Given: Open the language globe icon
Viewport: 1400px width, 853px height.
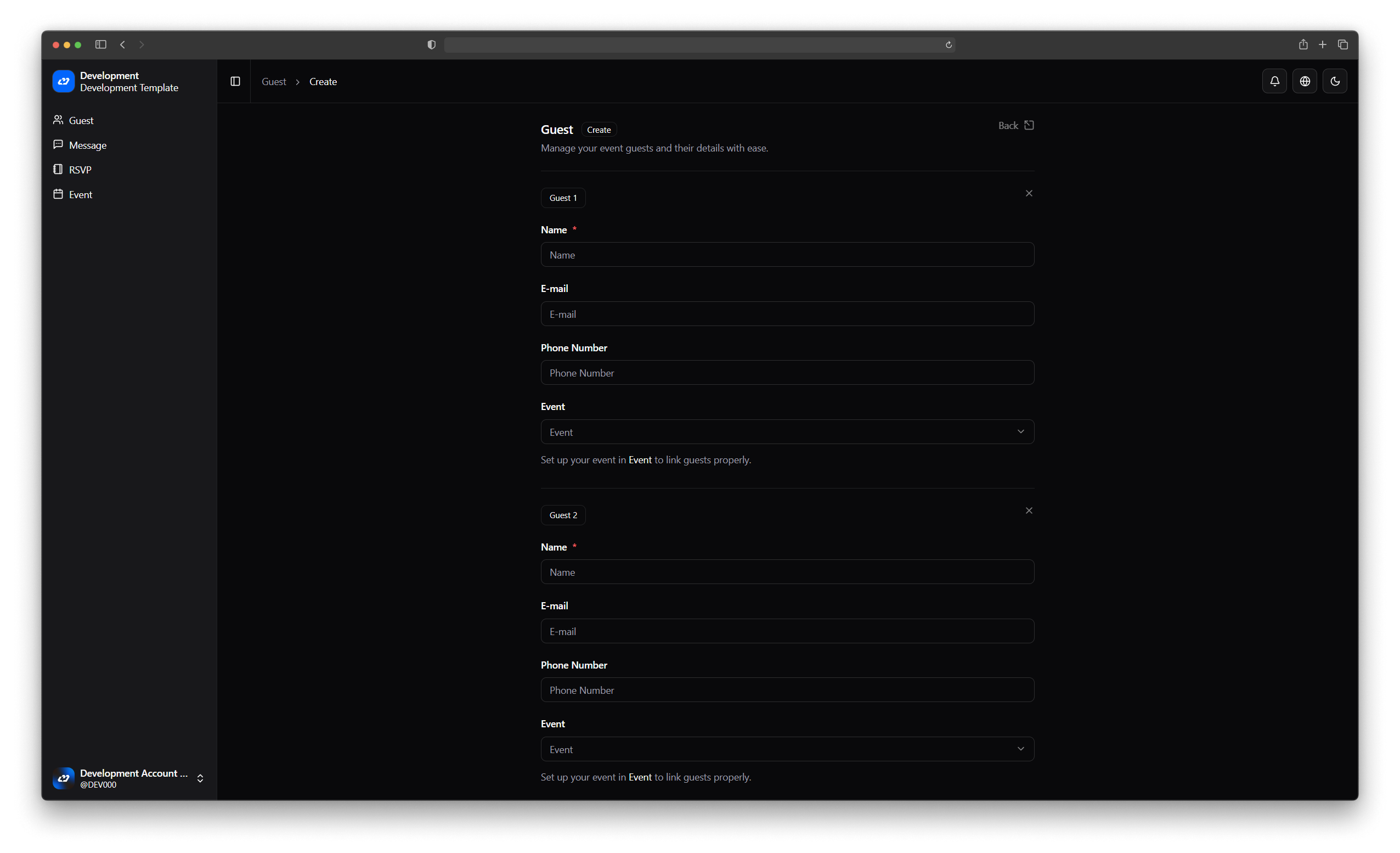Looking at the screenshot, I should [1304, 81].
